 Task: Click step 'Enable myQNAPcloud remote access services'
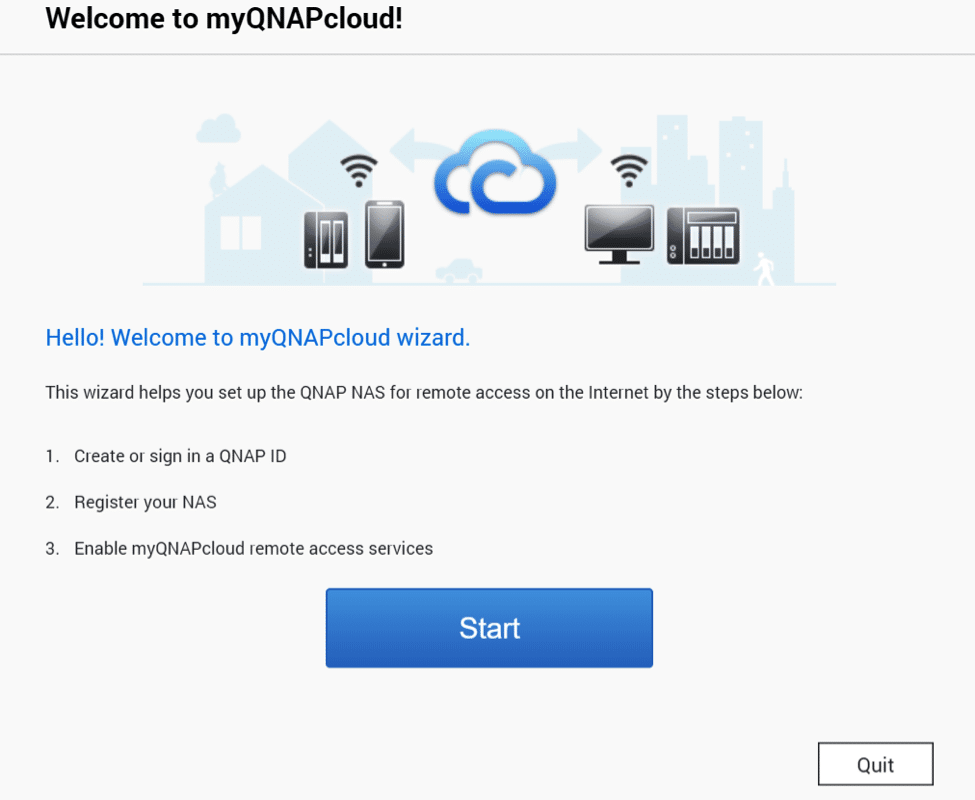pos(254,548)
